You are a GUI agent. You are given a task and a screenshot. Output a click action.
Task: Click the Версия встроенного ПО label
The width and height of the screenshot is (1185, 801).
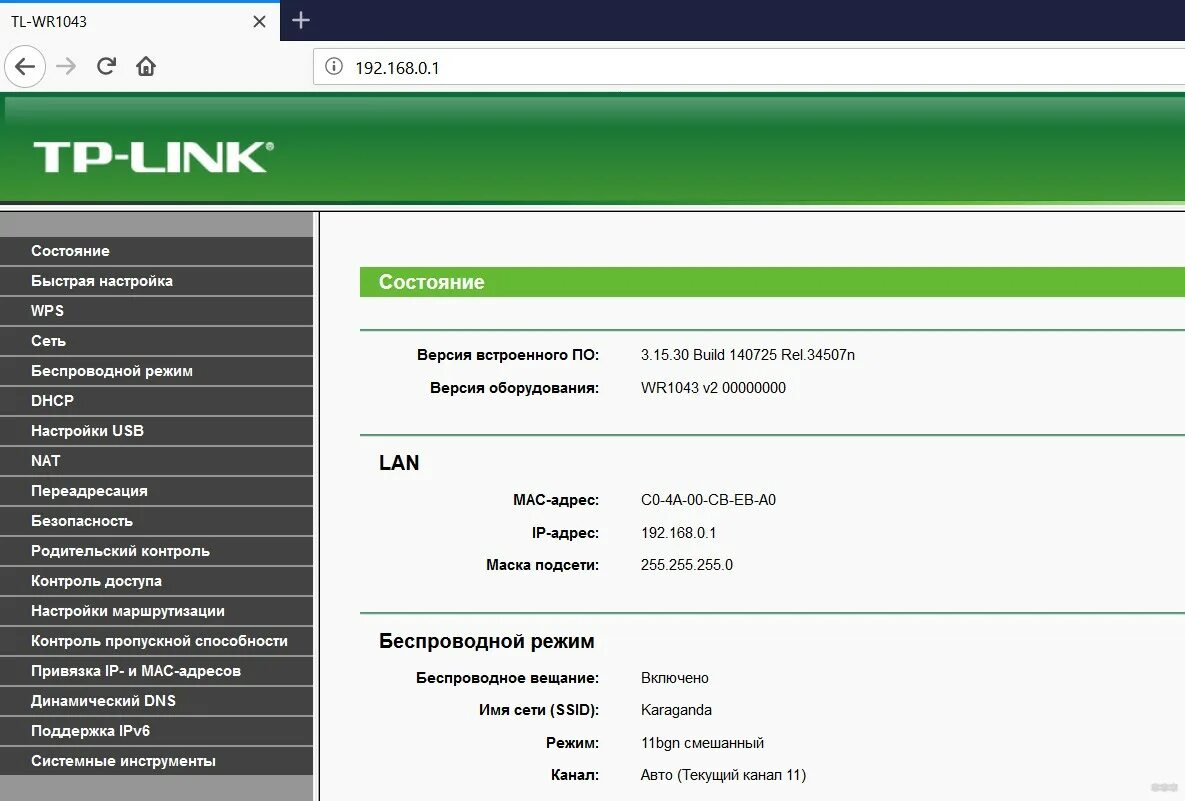[508, 355]
